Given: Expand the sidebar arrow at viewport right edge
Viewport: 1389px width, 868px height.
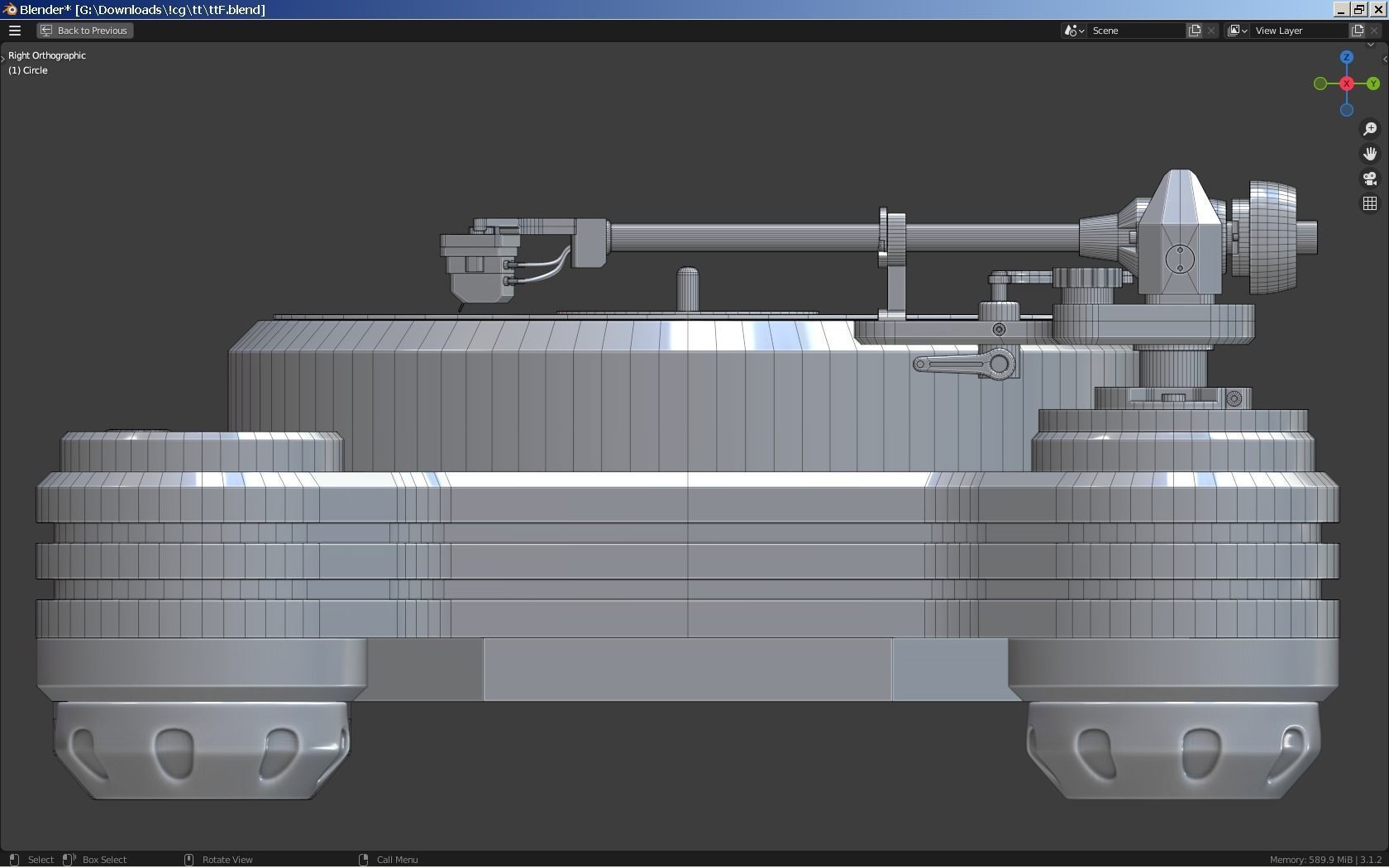Looking at the screenshot, I should (1385, 59).
